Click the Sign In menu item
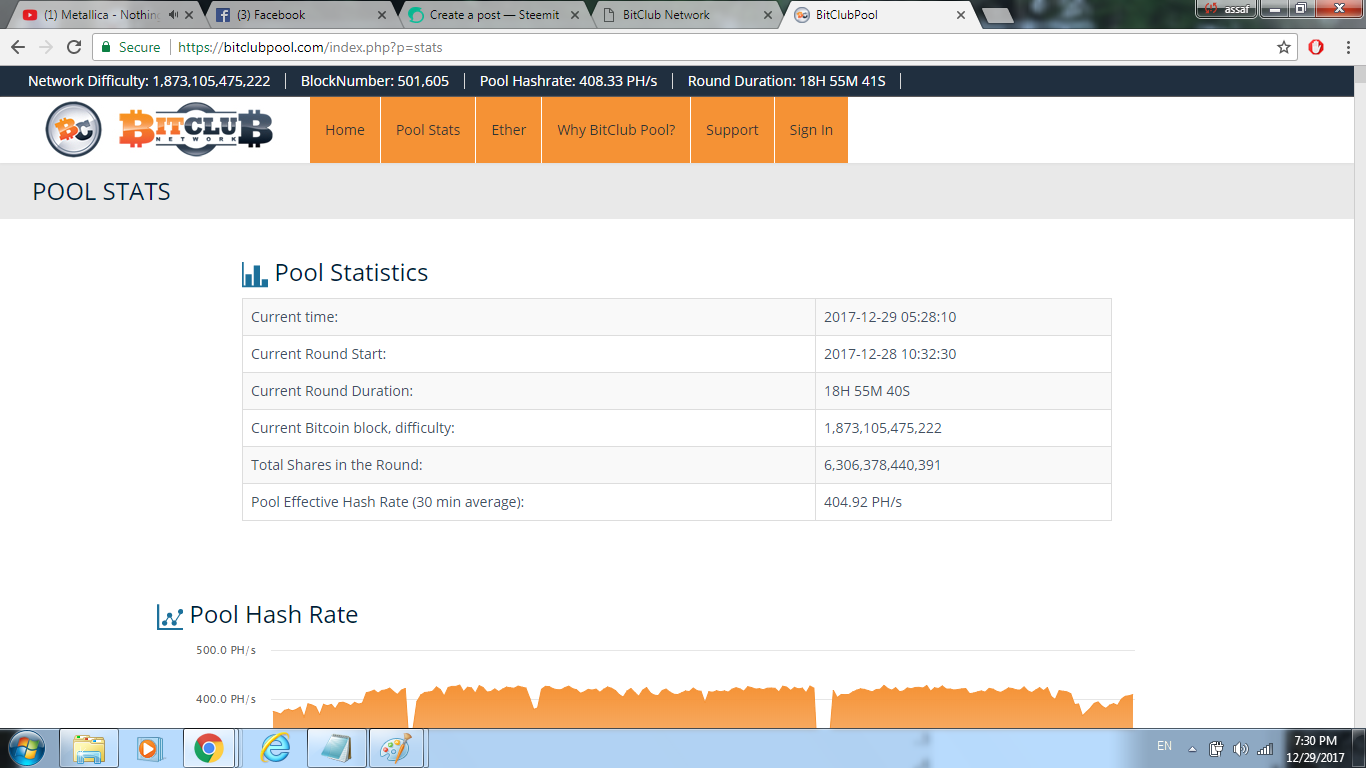The height and width of the screenshot is (768, 1366). click(x=811, y=130)
